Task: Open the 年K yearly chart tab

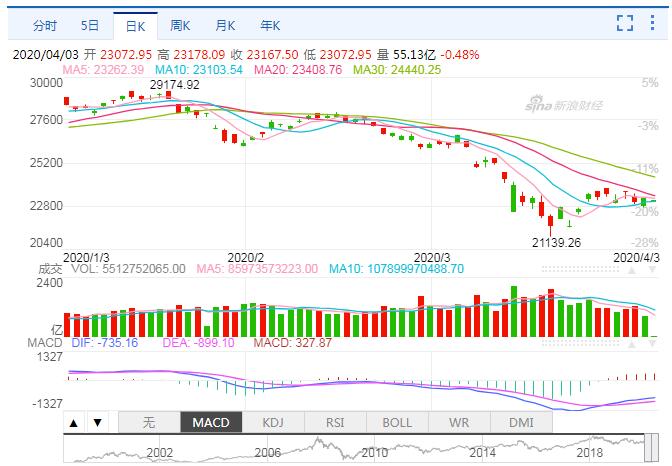Action: pyautogui.click(x=270, y=24)
